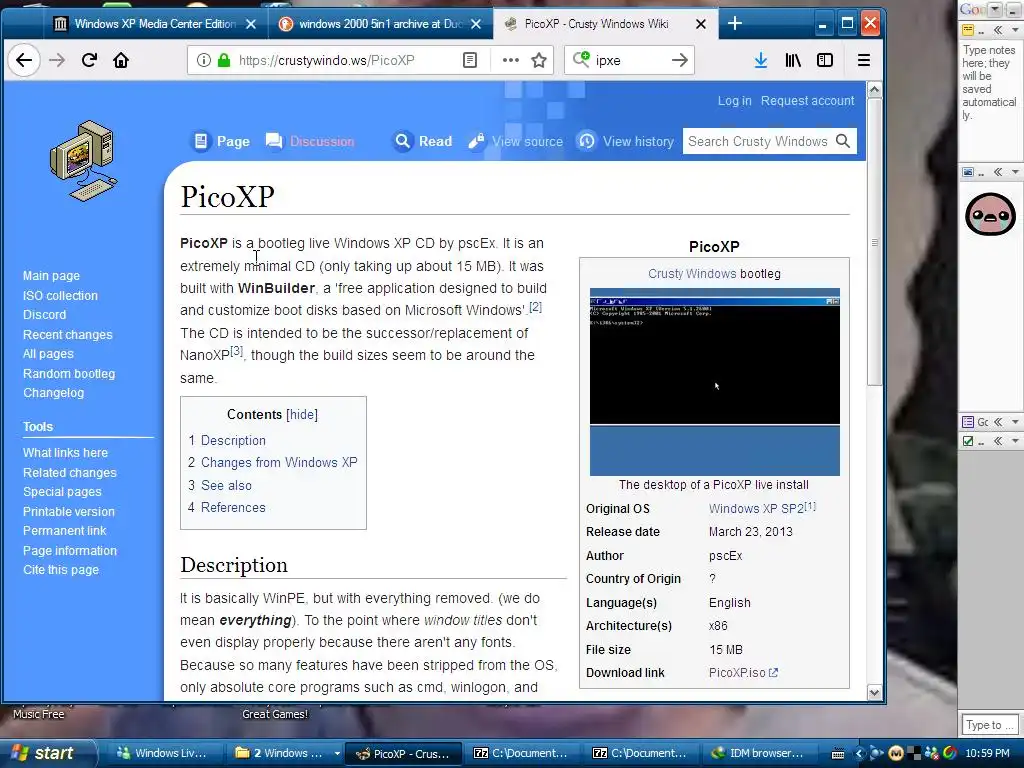
Task: Toggle Reader View in address bar
Action: click(x=470, y=60)
